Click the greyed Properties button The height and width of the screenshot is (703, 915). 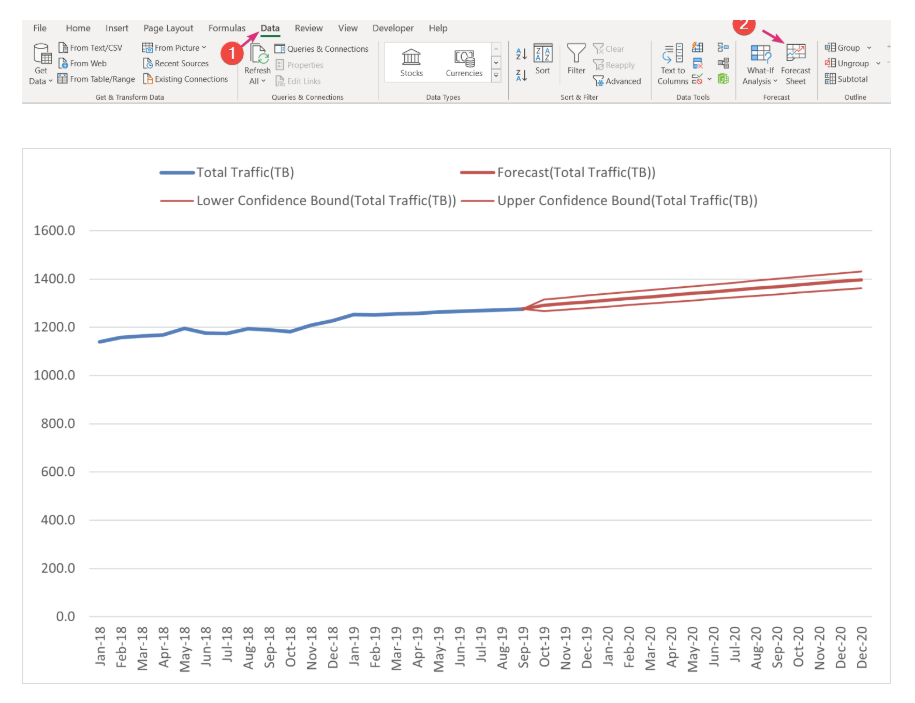coord(299,65)
